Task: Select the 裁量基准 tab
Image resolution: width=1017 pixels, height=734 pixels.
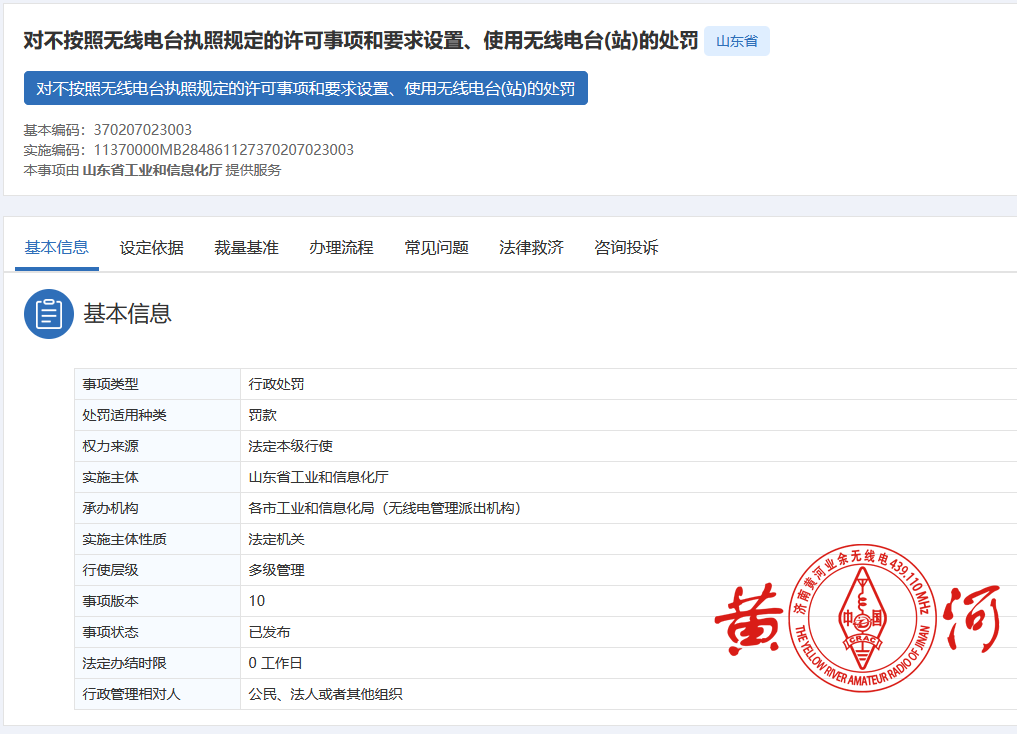Action: pos(246,248)
